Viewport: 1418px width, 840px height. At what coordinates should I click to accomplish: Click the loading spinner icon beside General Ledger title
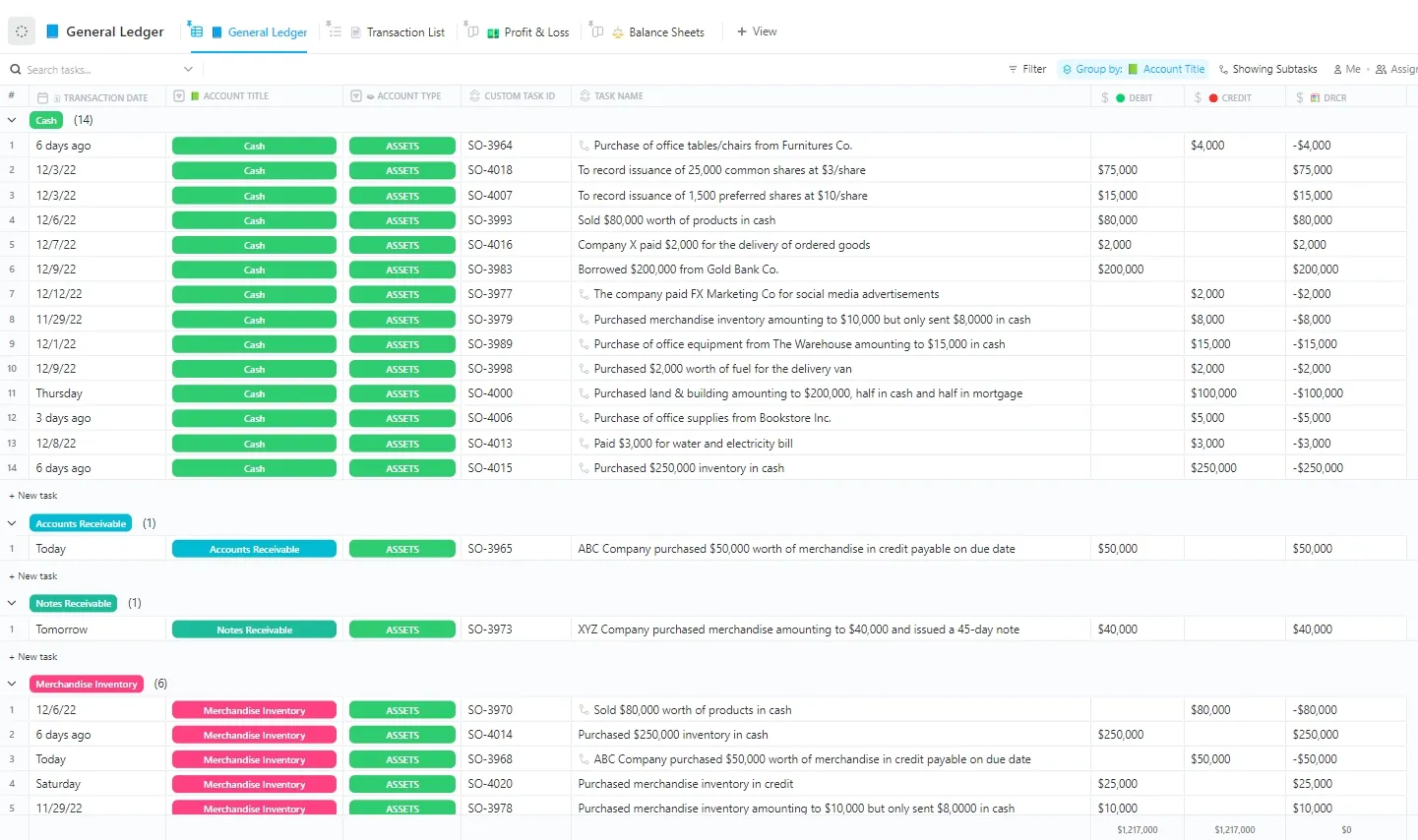(x=22, y=31)
